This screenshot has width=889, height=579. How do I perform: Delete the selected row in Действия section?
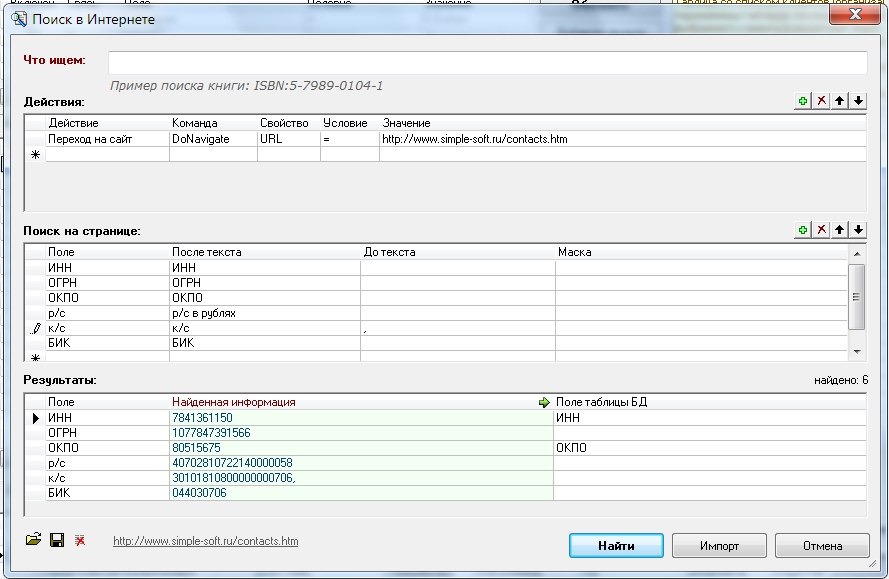(821, 102)
